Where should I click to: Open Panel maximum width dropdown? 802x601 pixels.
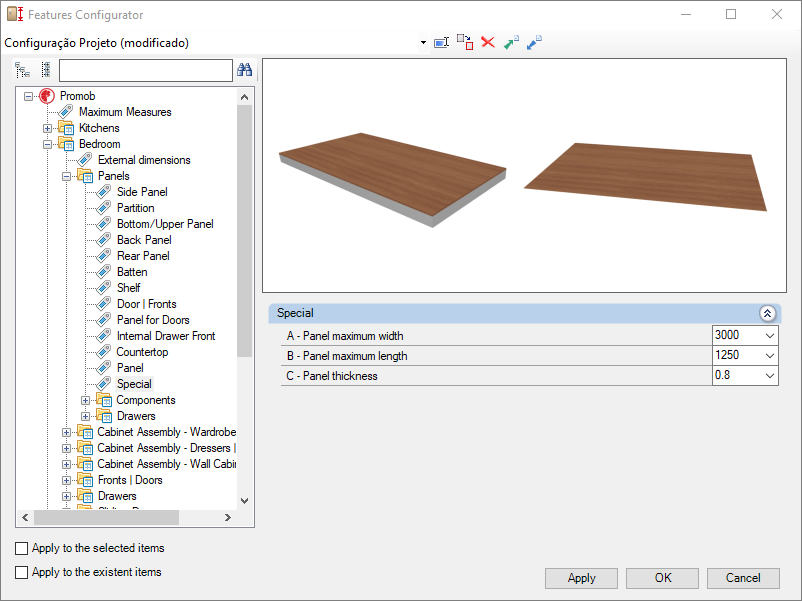click(770, 336)
